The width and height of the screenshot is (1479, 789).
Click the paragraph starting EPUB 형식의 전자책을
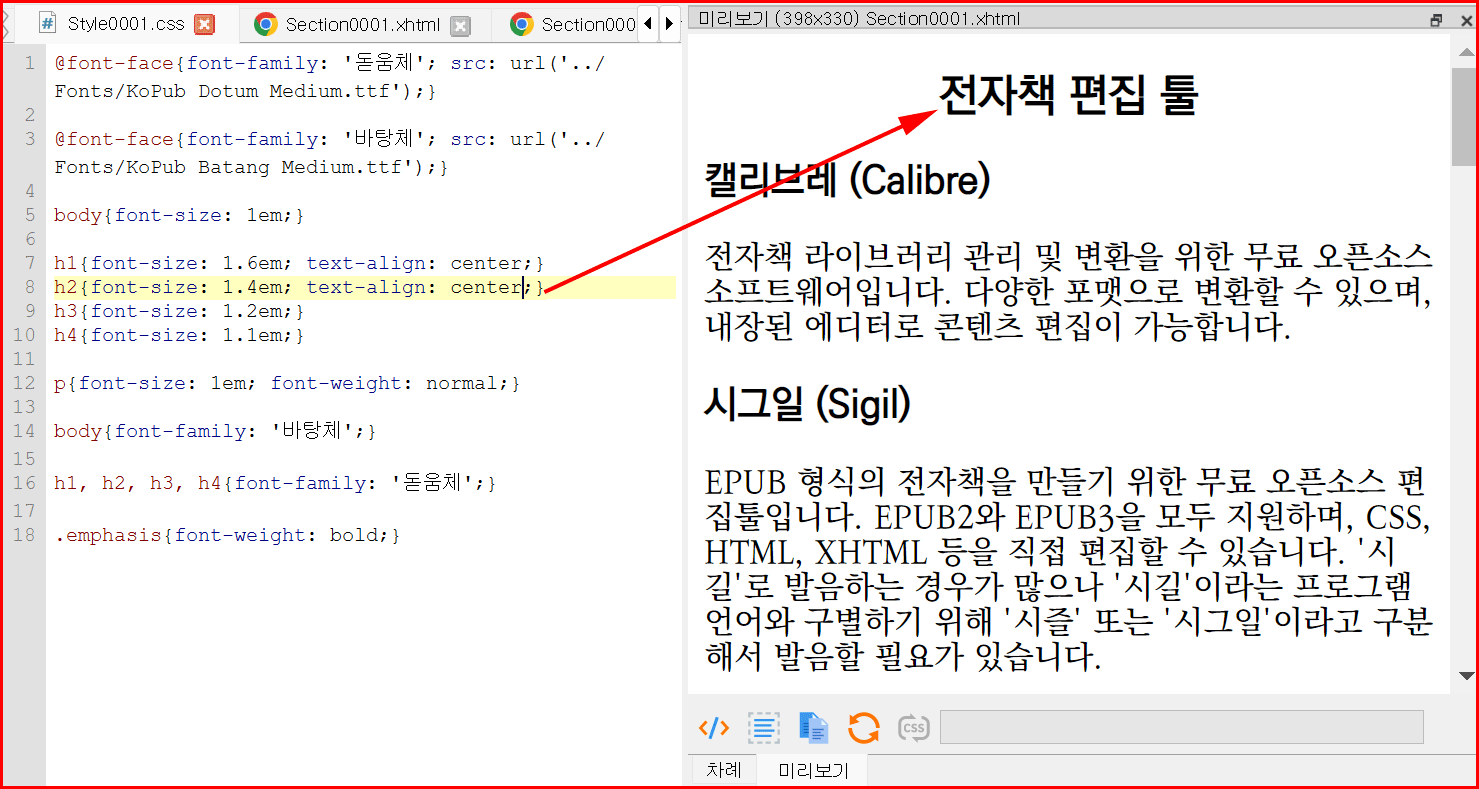point(1068,569)
